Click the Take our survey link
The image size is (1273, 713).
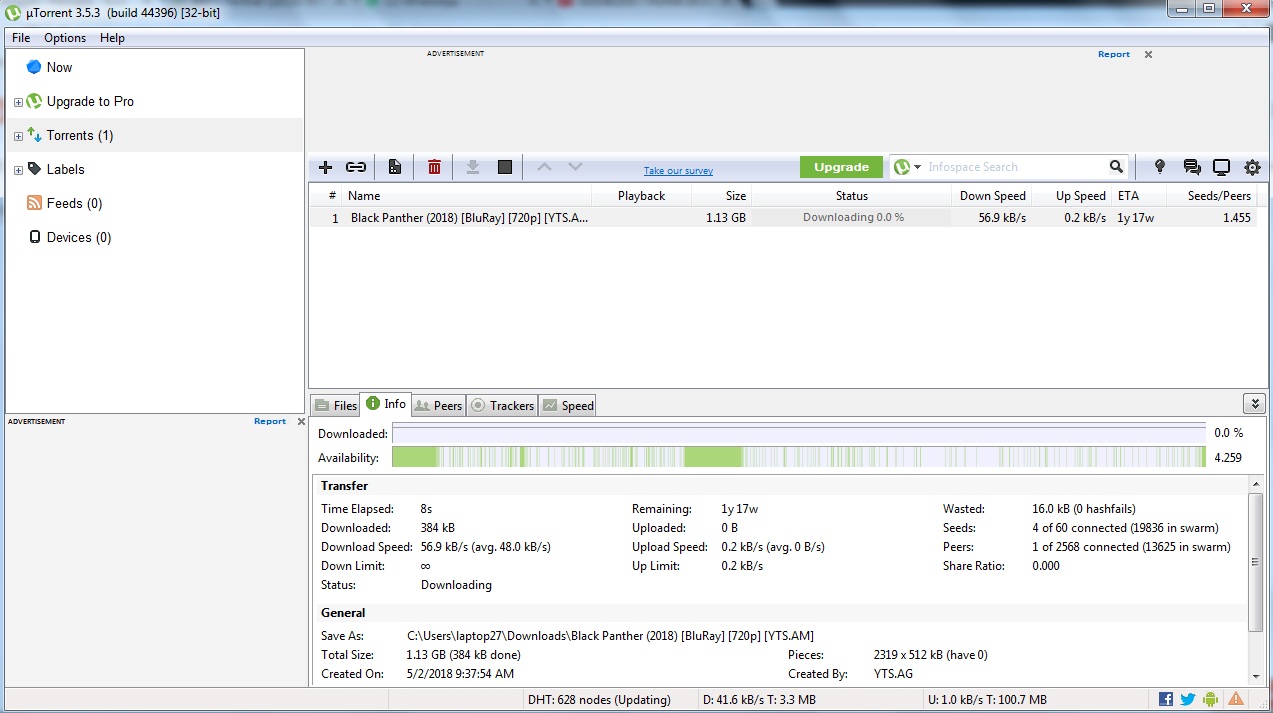678,171
